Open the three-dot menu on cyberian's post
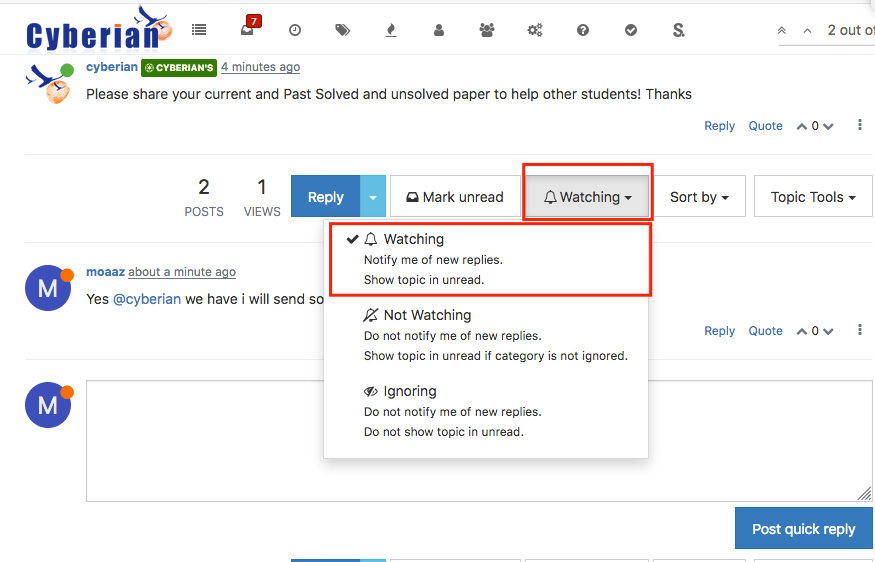The width and height of the screenshot is (875, 562). tap(860, 126)
